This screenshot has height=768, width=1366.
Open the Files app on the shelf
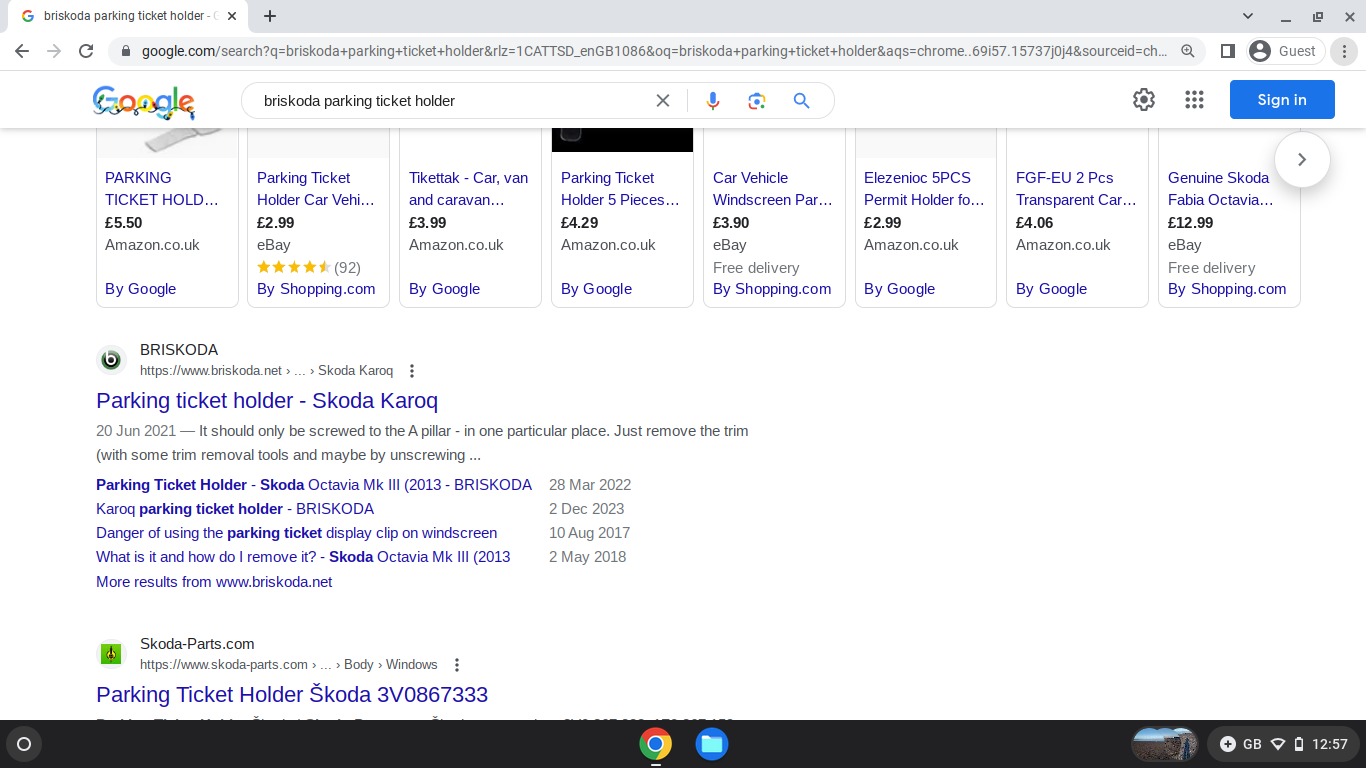711,744
